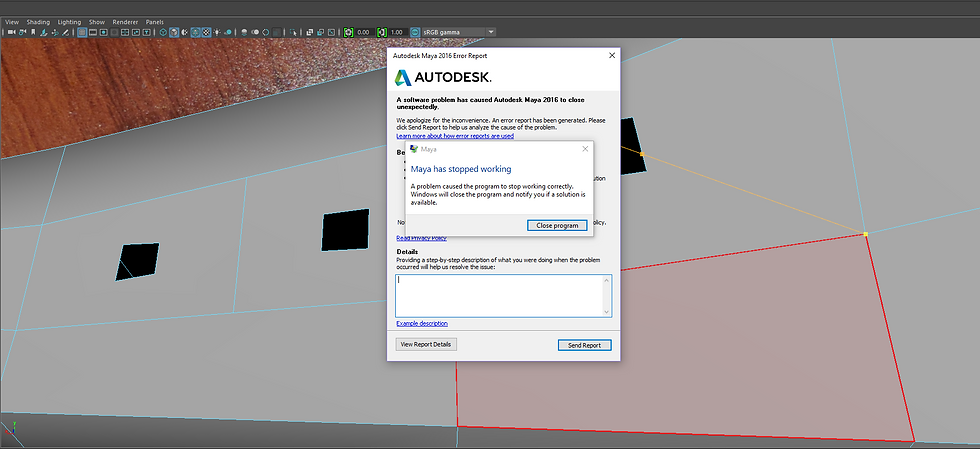Toggle the Safe Title overlay
This screenshot has height=449, width=980.
(x=146, y=31)
